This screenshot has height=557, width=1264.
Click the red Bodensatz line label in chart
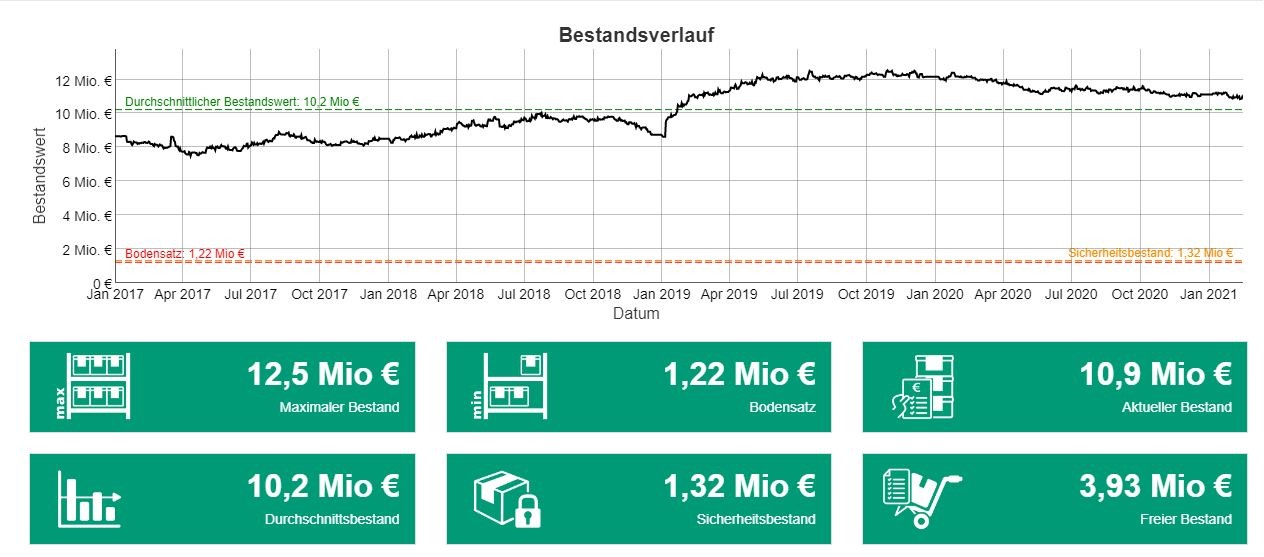(185, 254)
